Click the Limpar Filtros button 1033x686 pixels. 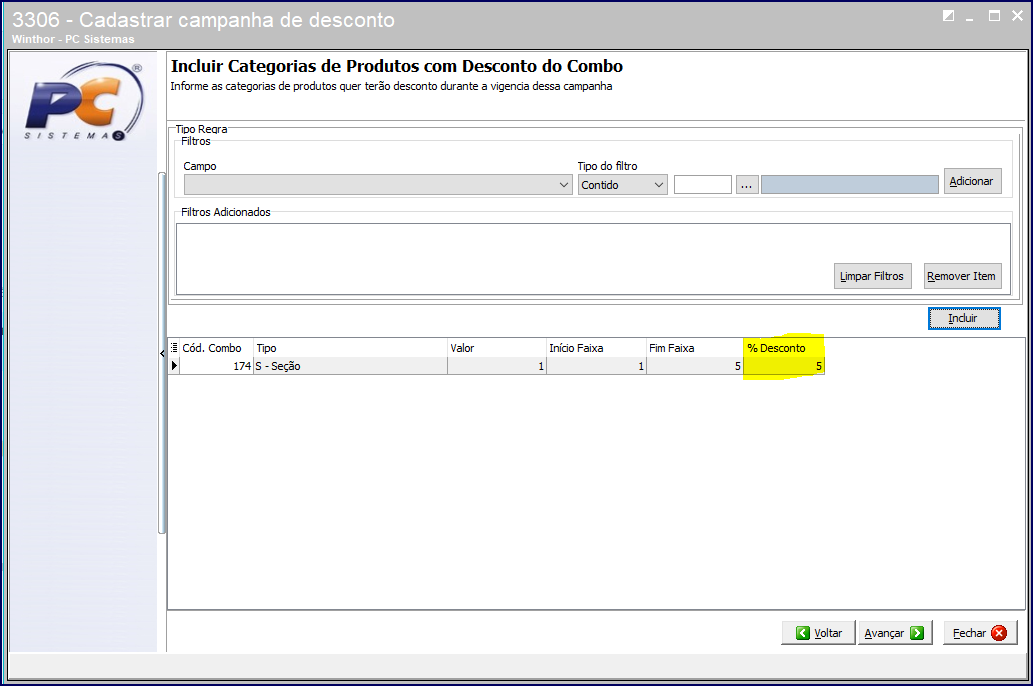[872, 276]
